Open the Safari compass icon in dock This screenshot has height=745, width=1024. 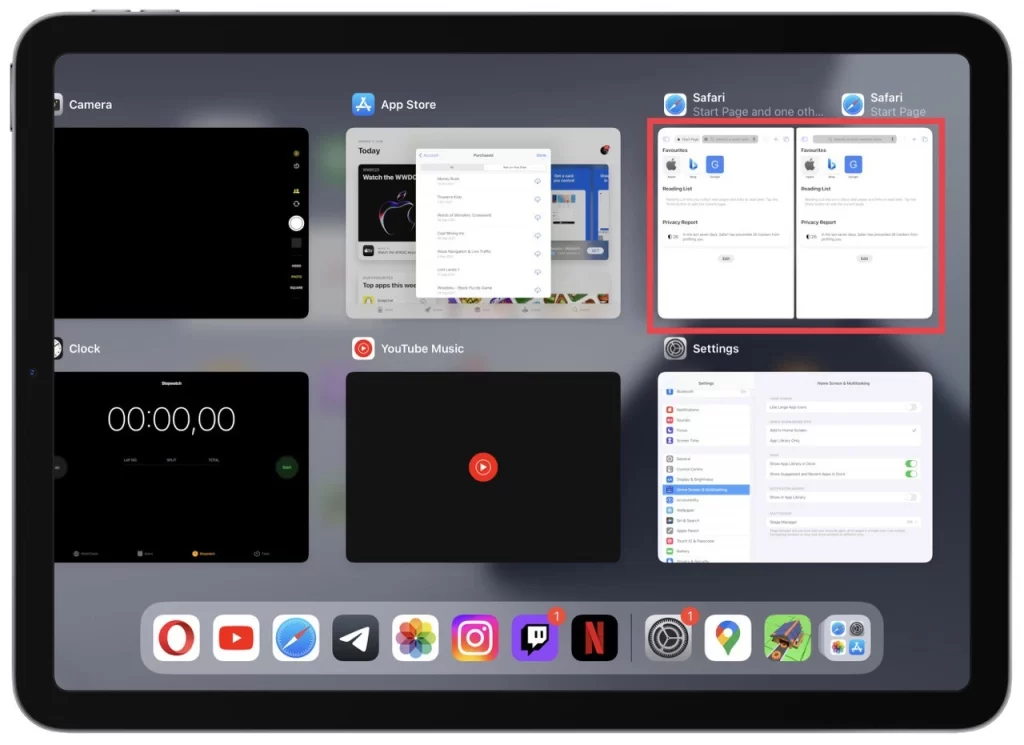pyautogui.click(x=296, y=637)
